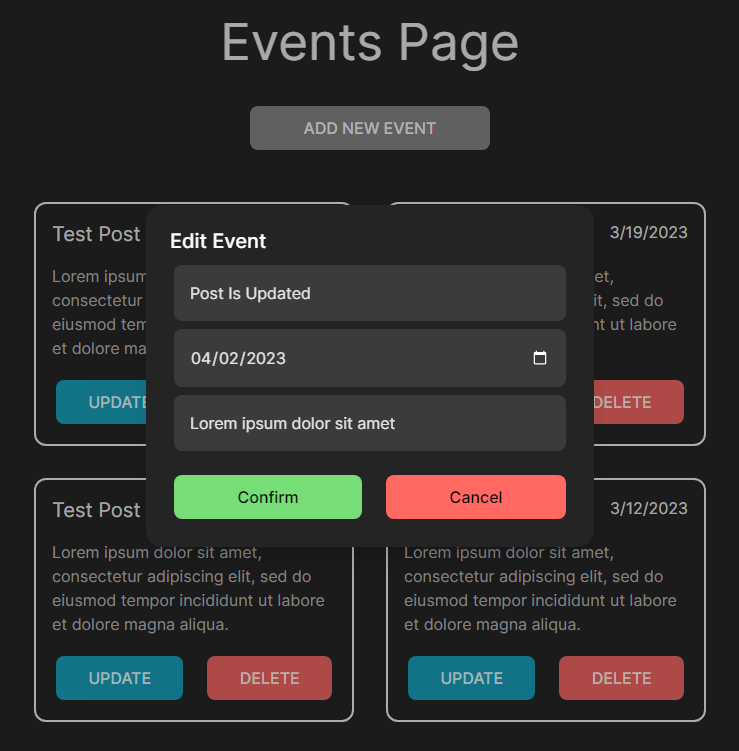
Task: Click the description text of the 3/12/2023 card
Action: (x=540, y=589)
